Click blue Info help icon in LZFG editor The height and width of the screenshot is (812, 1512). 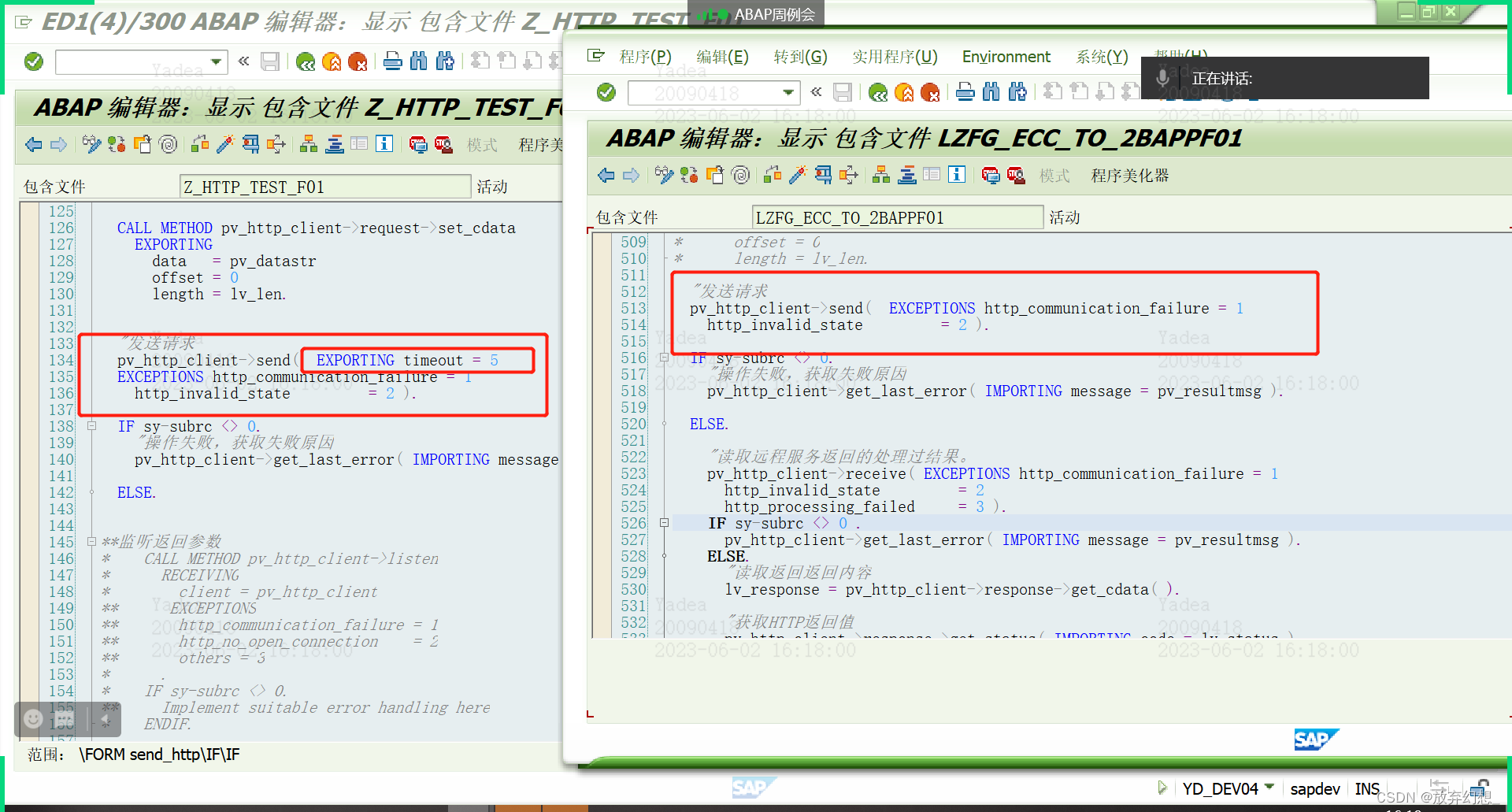(x=956, y=174)
